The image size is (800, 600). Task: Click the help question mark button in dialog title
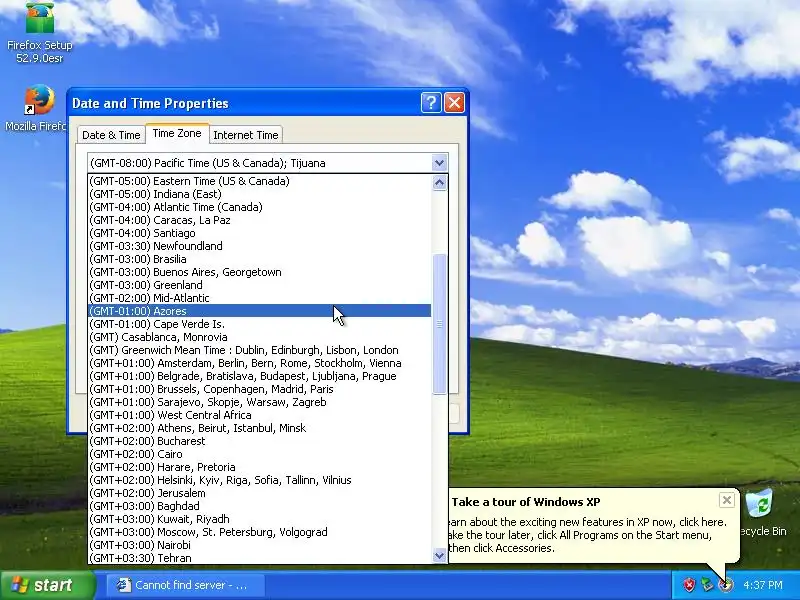click(431, 103)
